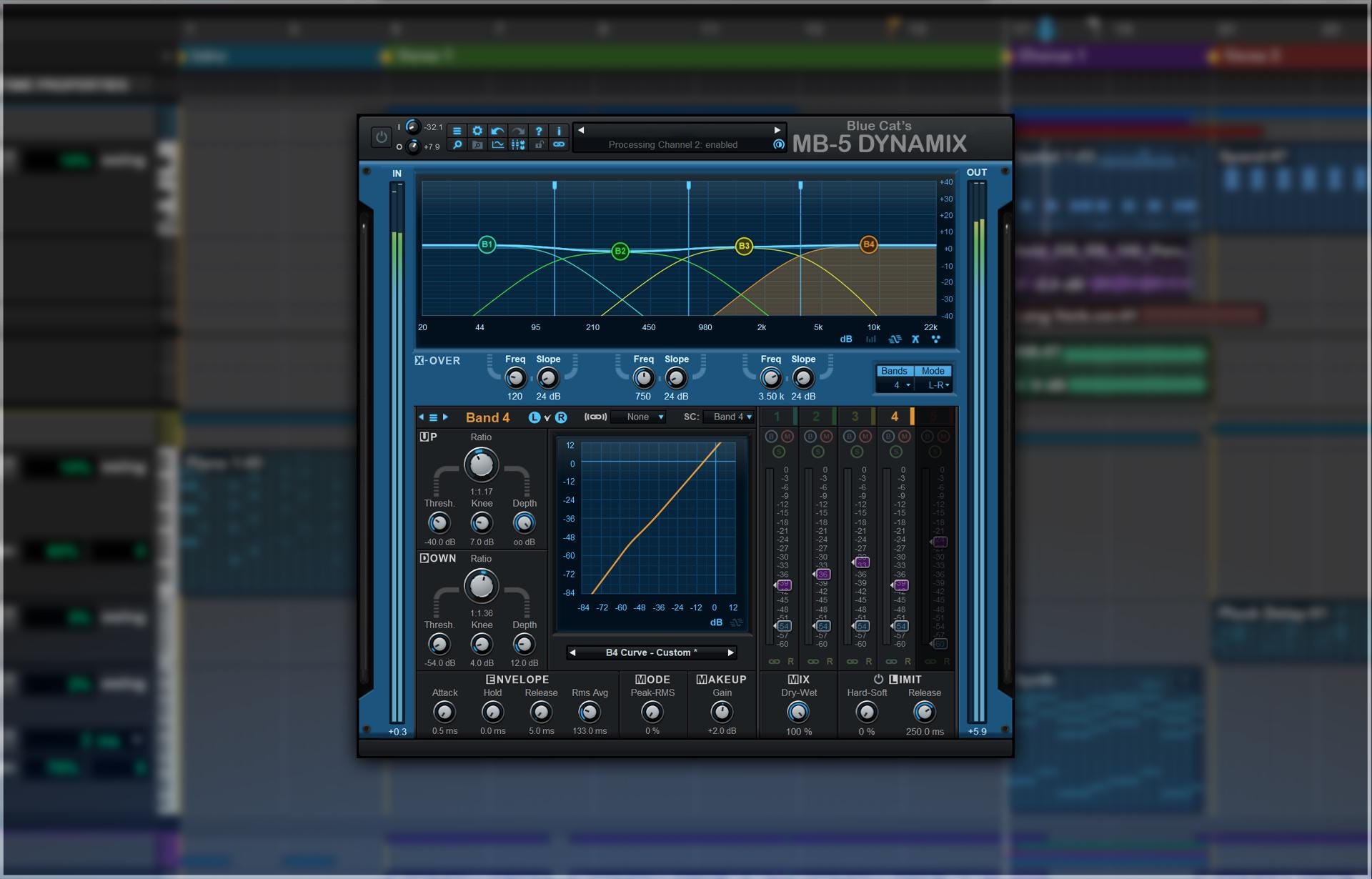Click the Band 4 lower threshold slider handle at -54
This screenshot has height=879, width=1372.
pyautogui.click(x=900, y=626)
